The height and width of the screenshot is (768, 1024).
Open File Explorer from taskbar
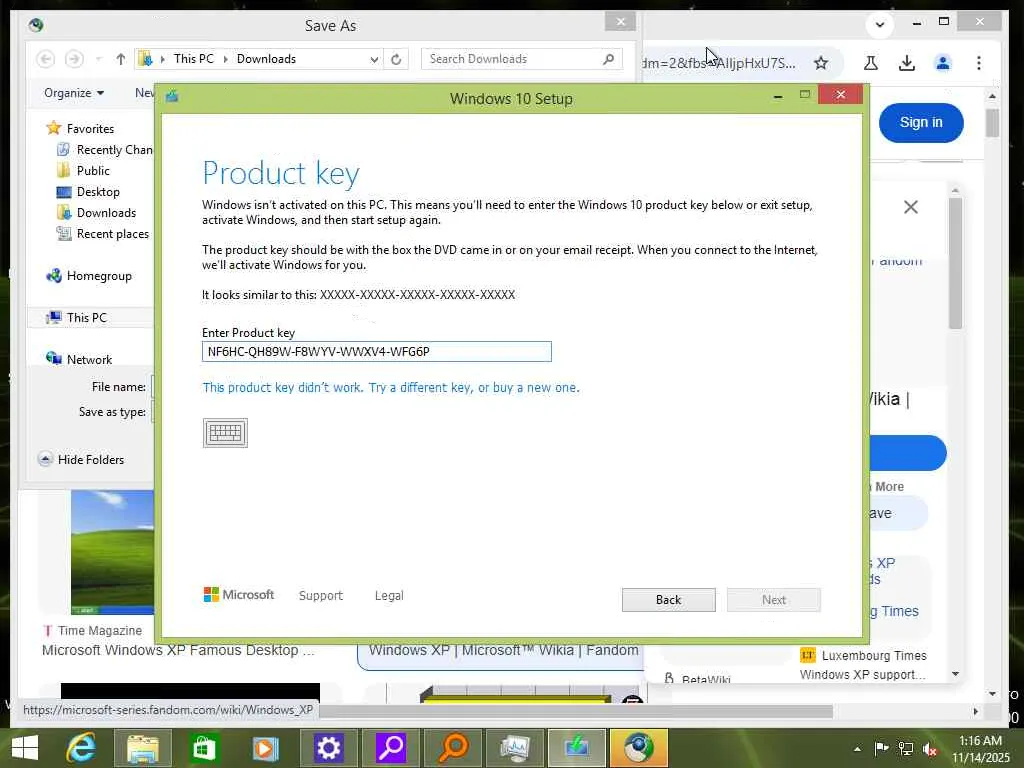[x=142, y=748]
